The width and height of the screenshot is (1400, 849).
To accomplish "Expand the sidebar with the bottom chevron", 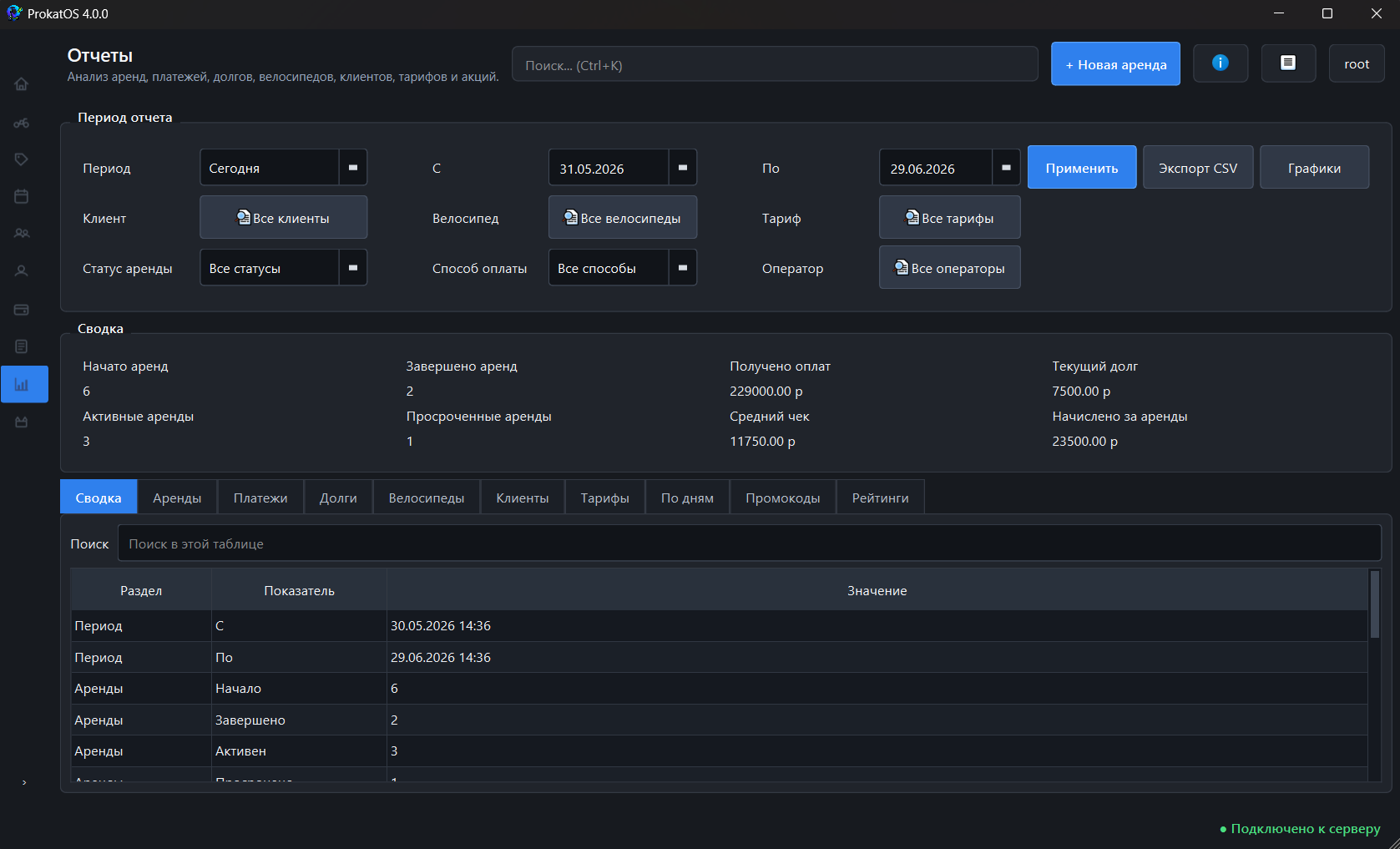I will (x=24, y=782).
